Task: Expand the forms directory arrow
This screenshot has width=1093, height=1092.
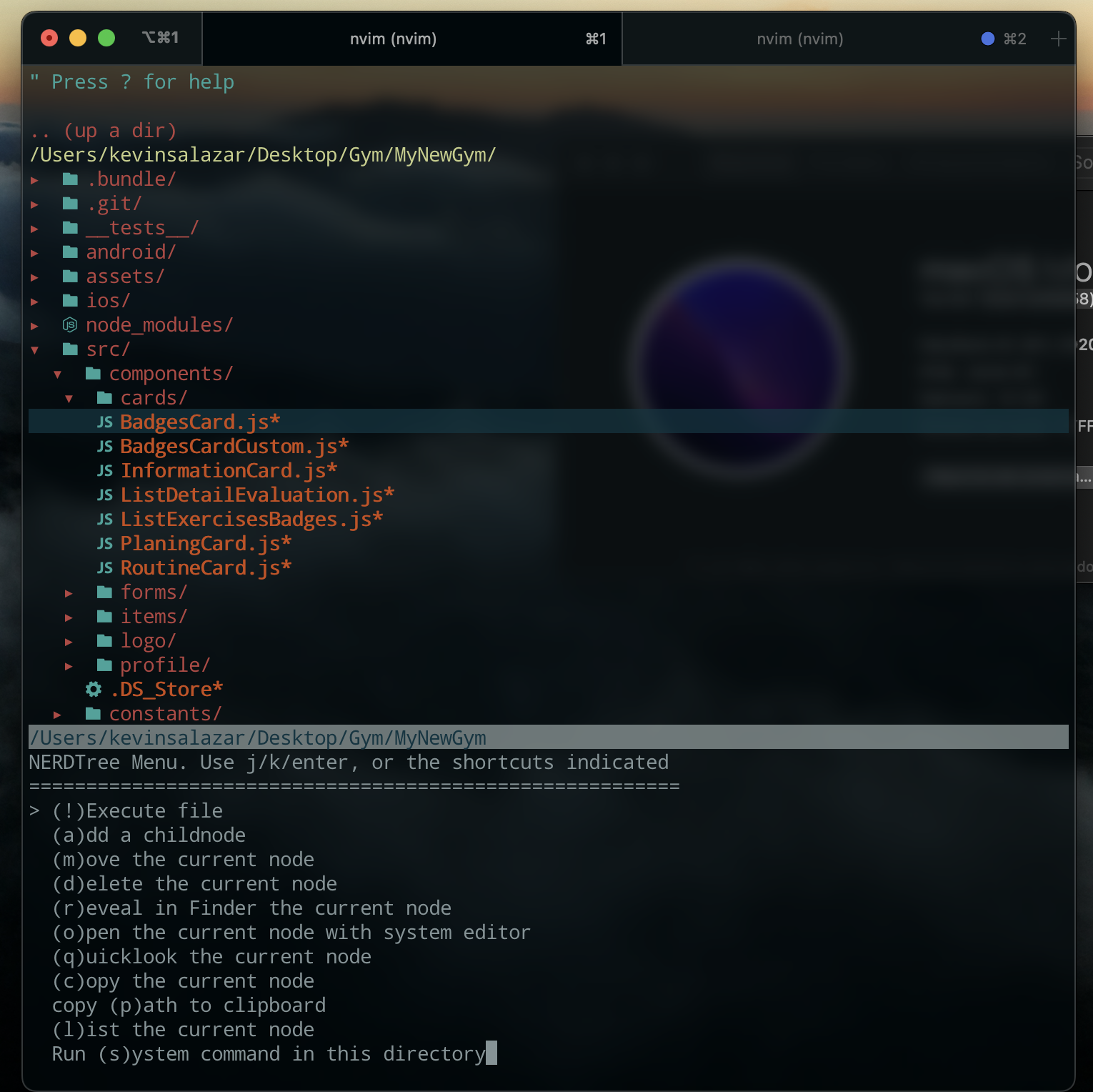Action: 69,593
